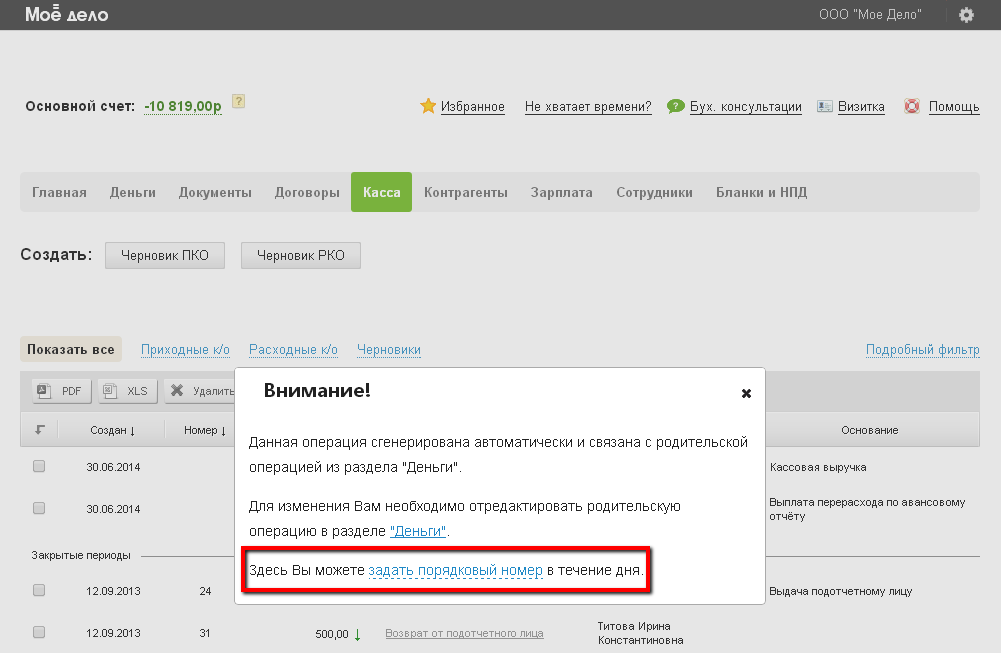Viewport: 1001px width, 653px height.
Task: Sort by the Номер column
Action: (x=205, y=430)
